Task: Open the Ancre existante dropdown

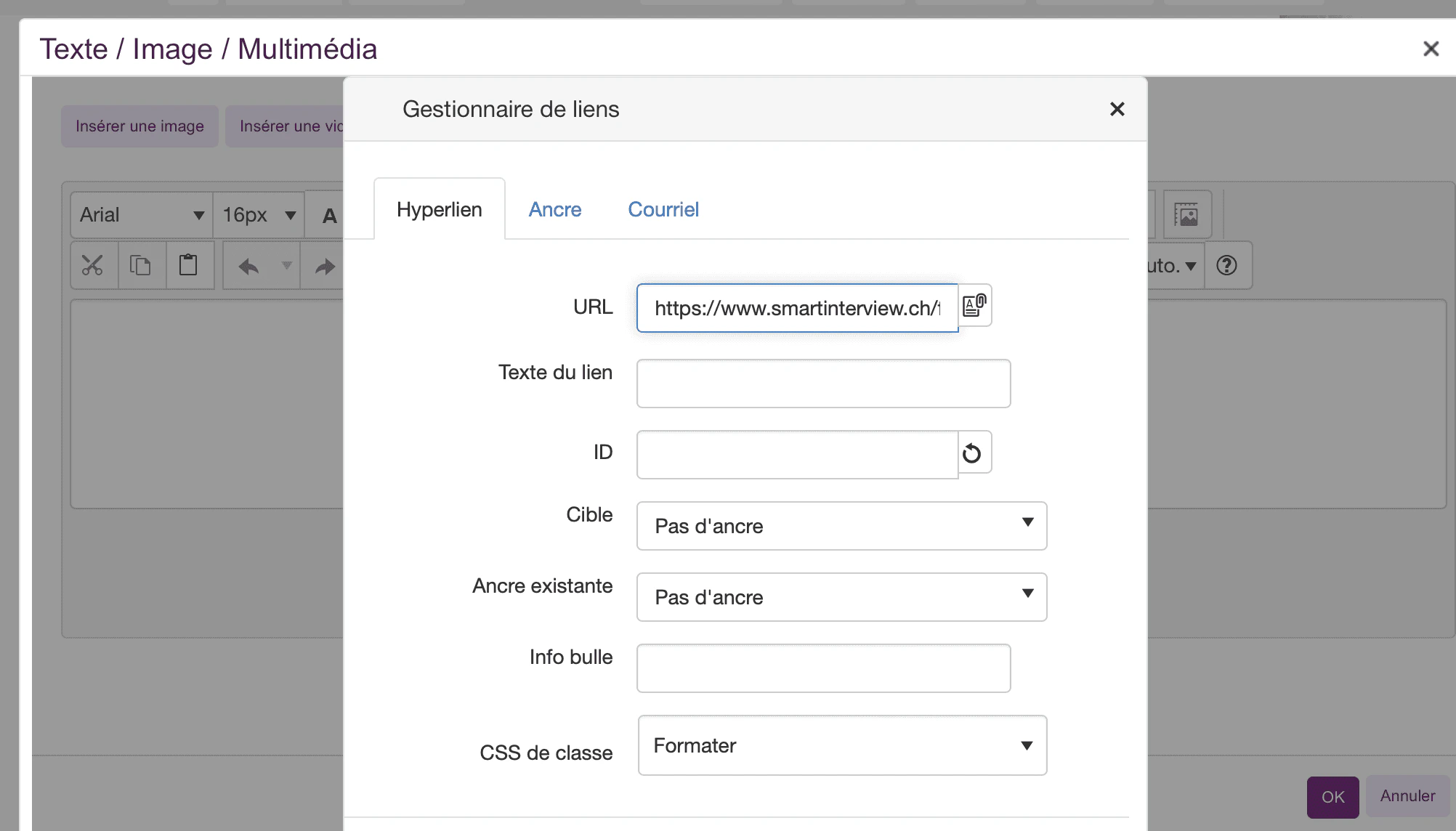Action: coord(841,596)
